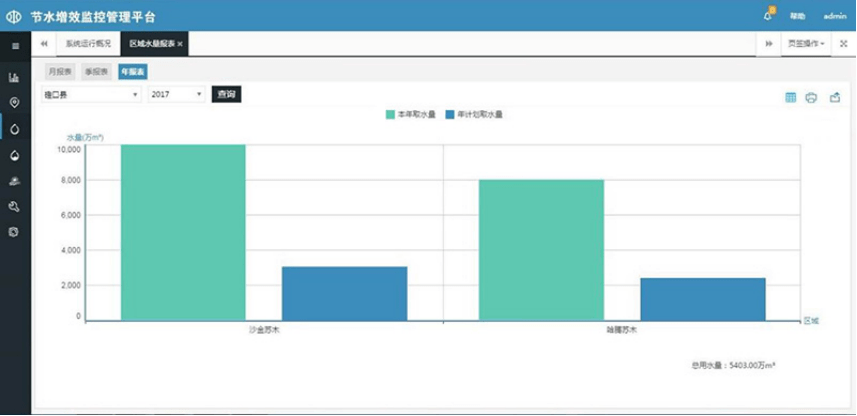
Task: Click the 帮助 help link
Action: tap(797, 16)
